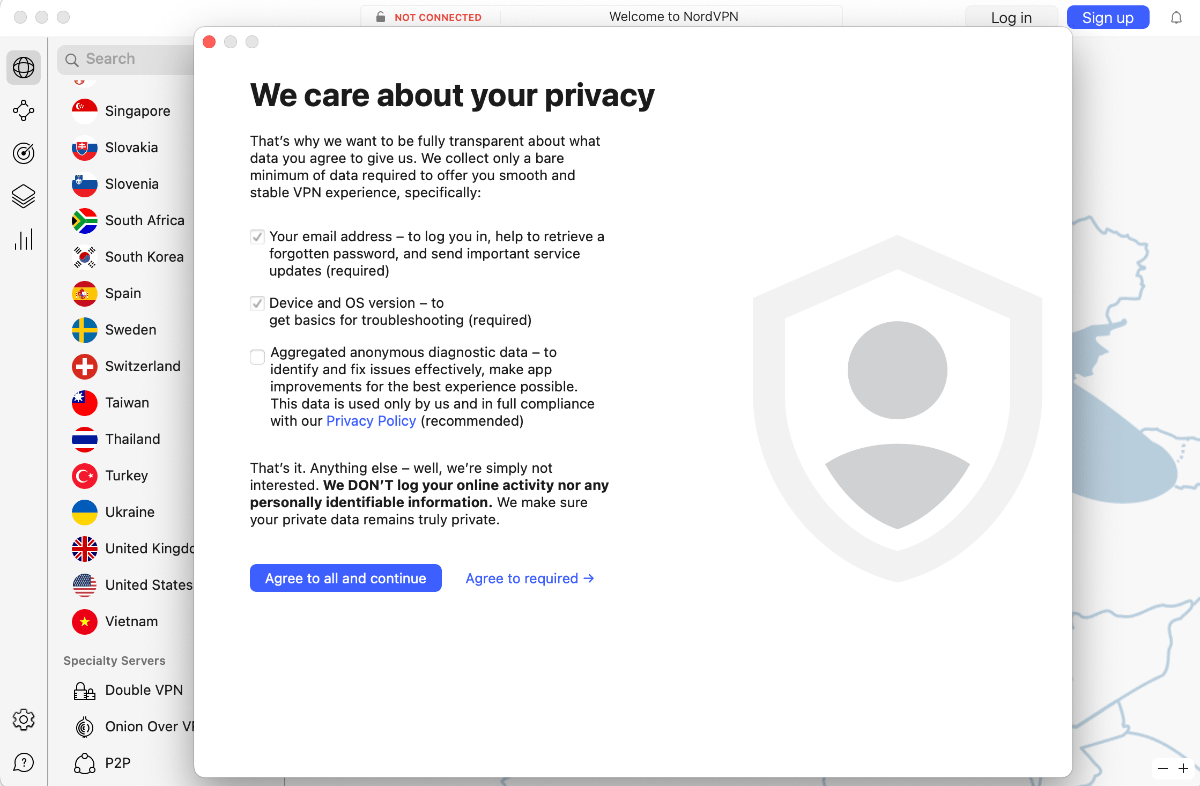1200x786 pixels.
Task: Click the Sign up button
Action: point(1108,18)
